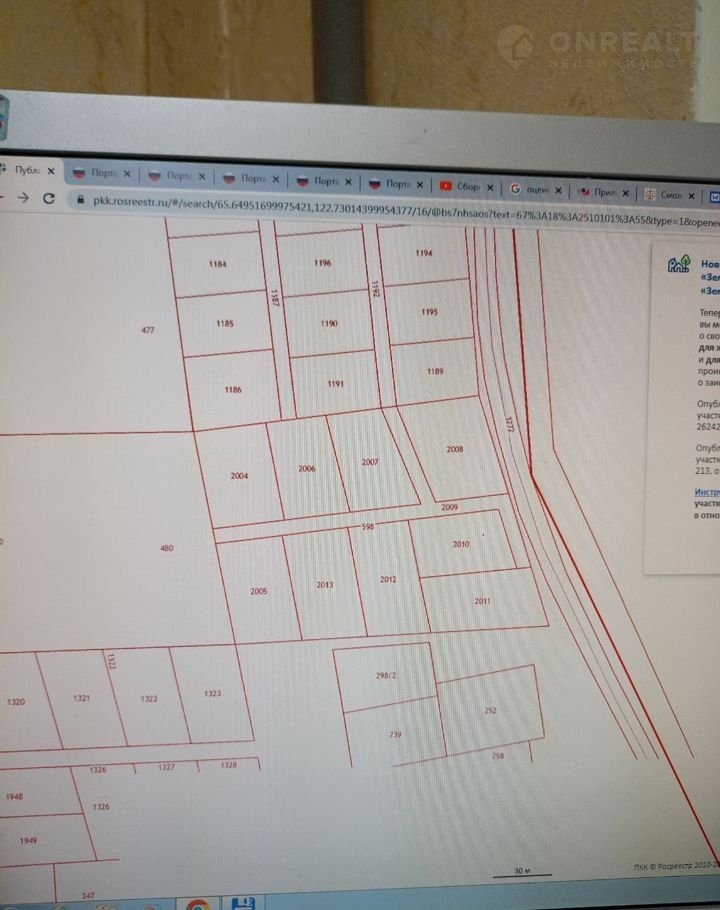This screenshot has height=910, width=720.
Task: Click the blue save-disk icon in taskbar
Action: 244,904
